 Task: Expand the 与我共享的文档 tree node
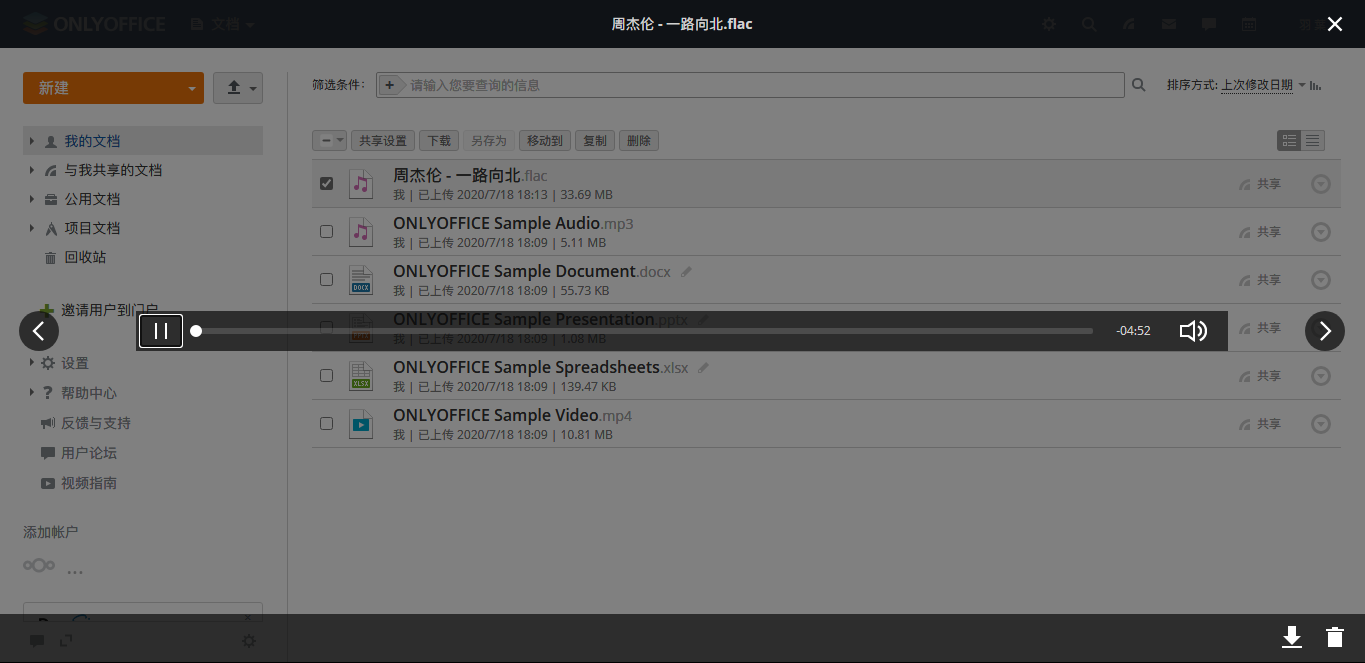[32, 170]
